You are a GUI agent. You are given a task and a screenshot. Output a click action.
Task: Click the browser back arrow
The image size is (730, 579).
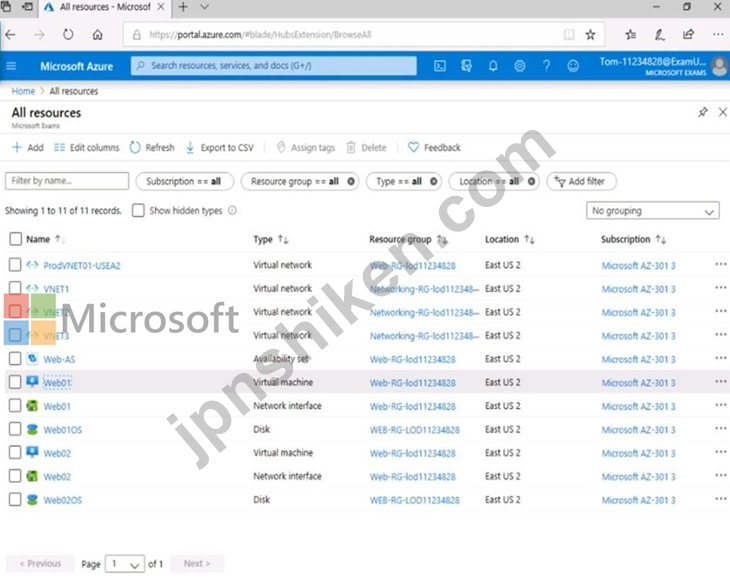click(x=10, y=34)
